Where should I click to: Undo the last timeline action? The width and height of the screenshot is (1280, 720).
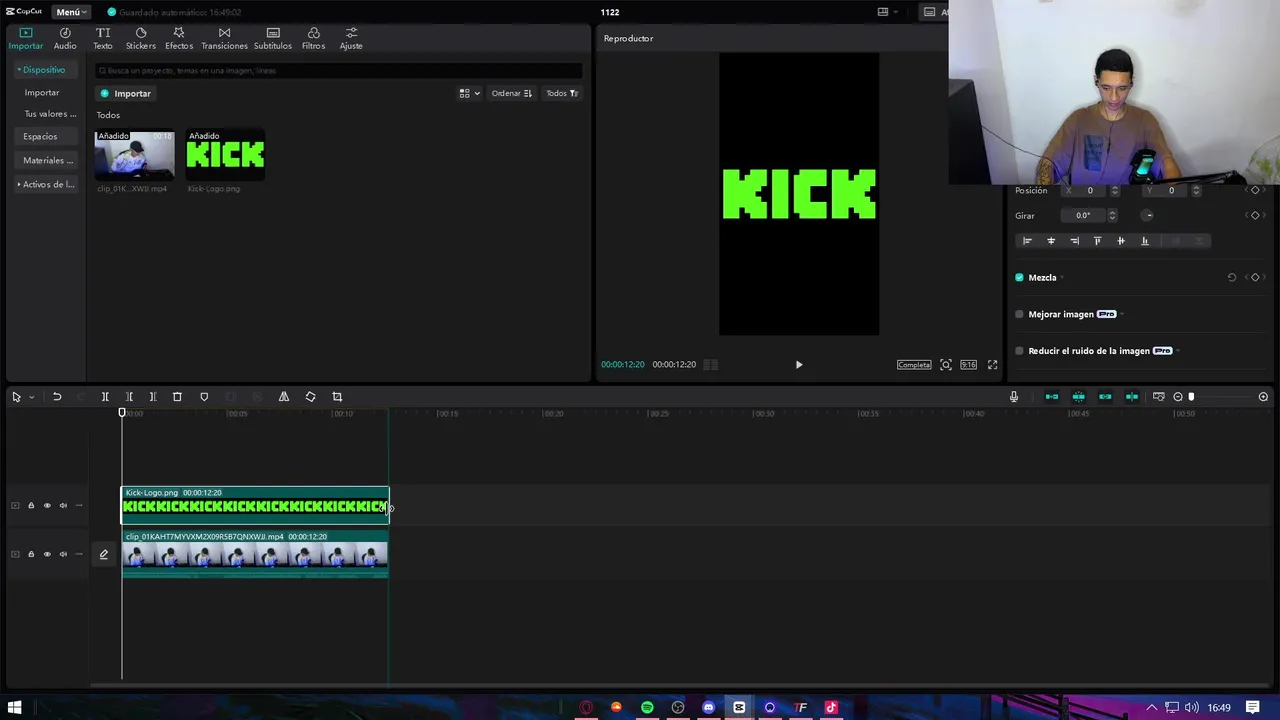(x=57, y=397)
